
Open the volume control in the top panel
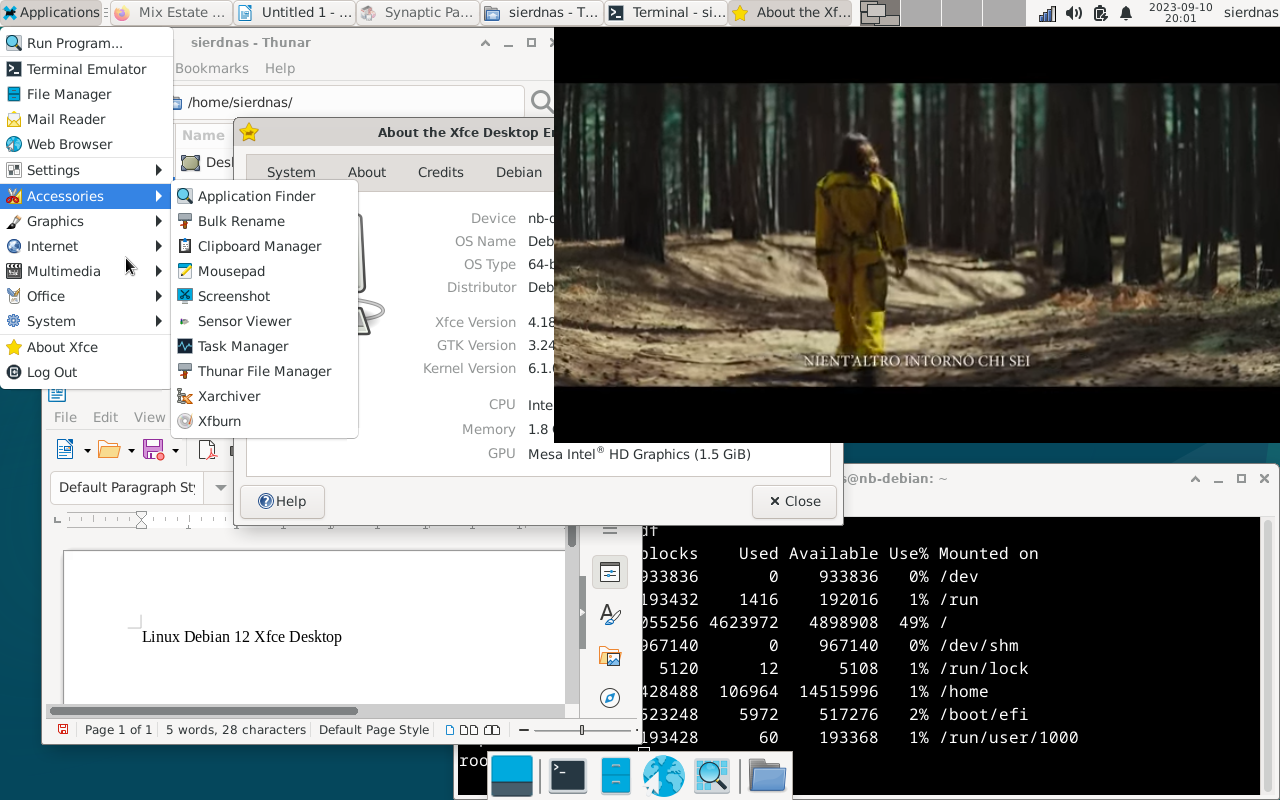1074,13
